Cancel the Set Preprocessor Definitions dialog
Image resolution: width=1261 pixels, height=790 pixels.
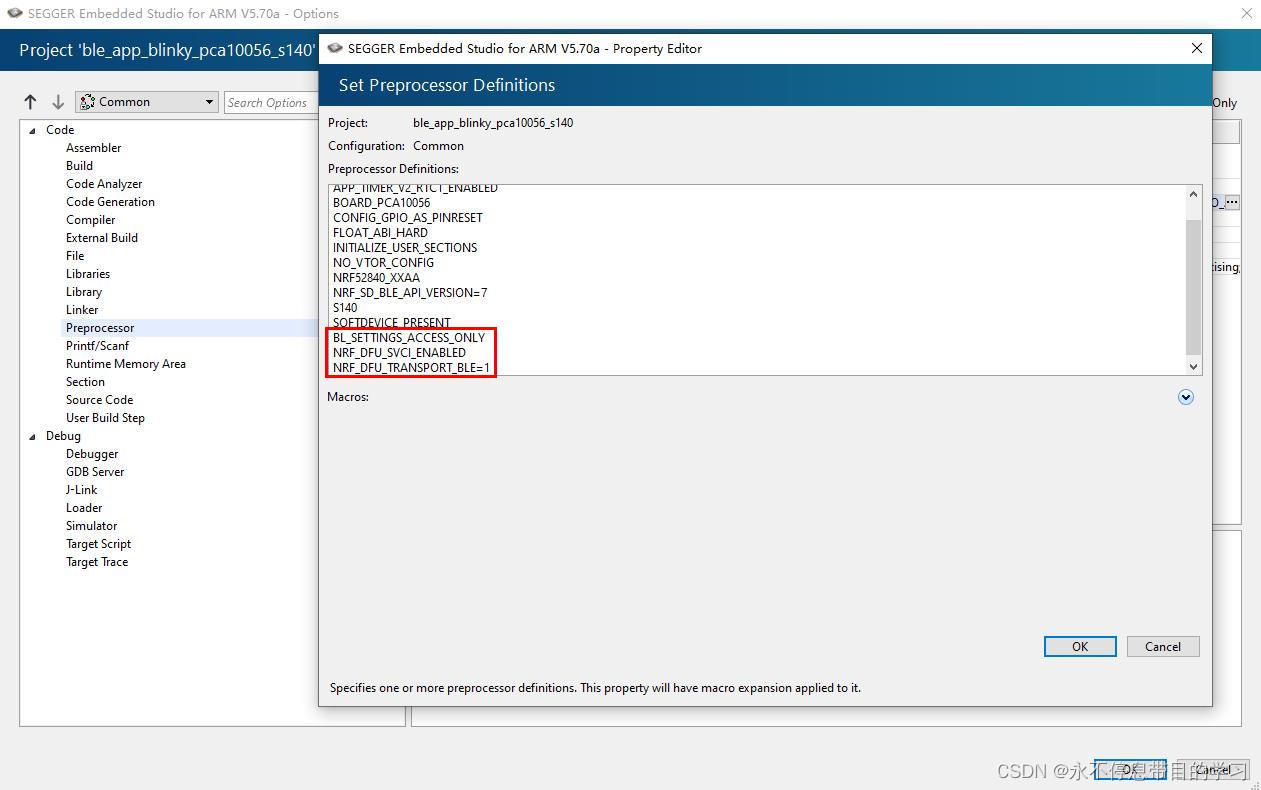[x=1162, y=646]
